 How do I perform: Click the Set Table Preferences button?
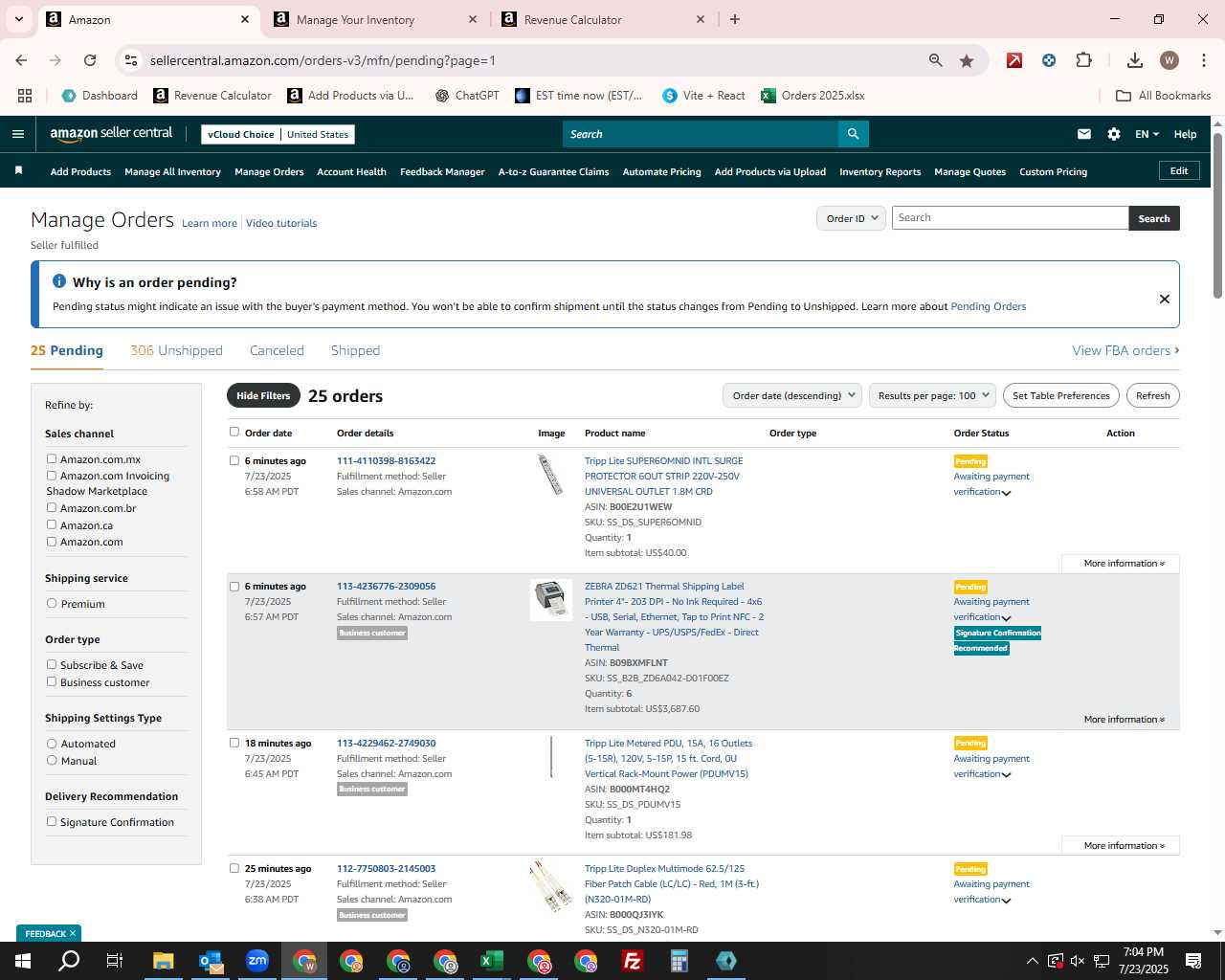coord(1060,395)
